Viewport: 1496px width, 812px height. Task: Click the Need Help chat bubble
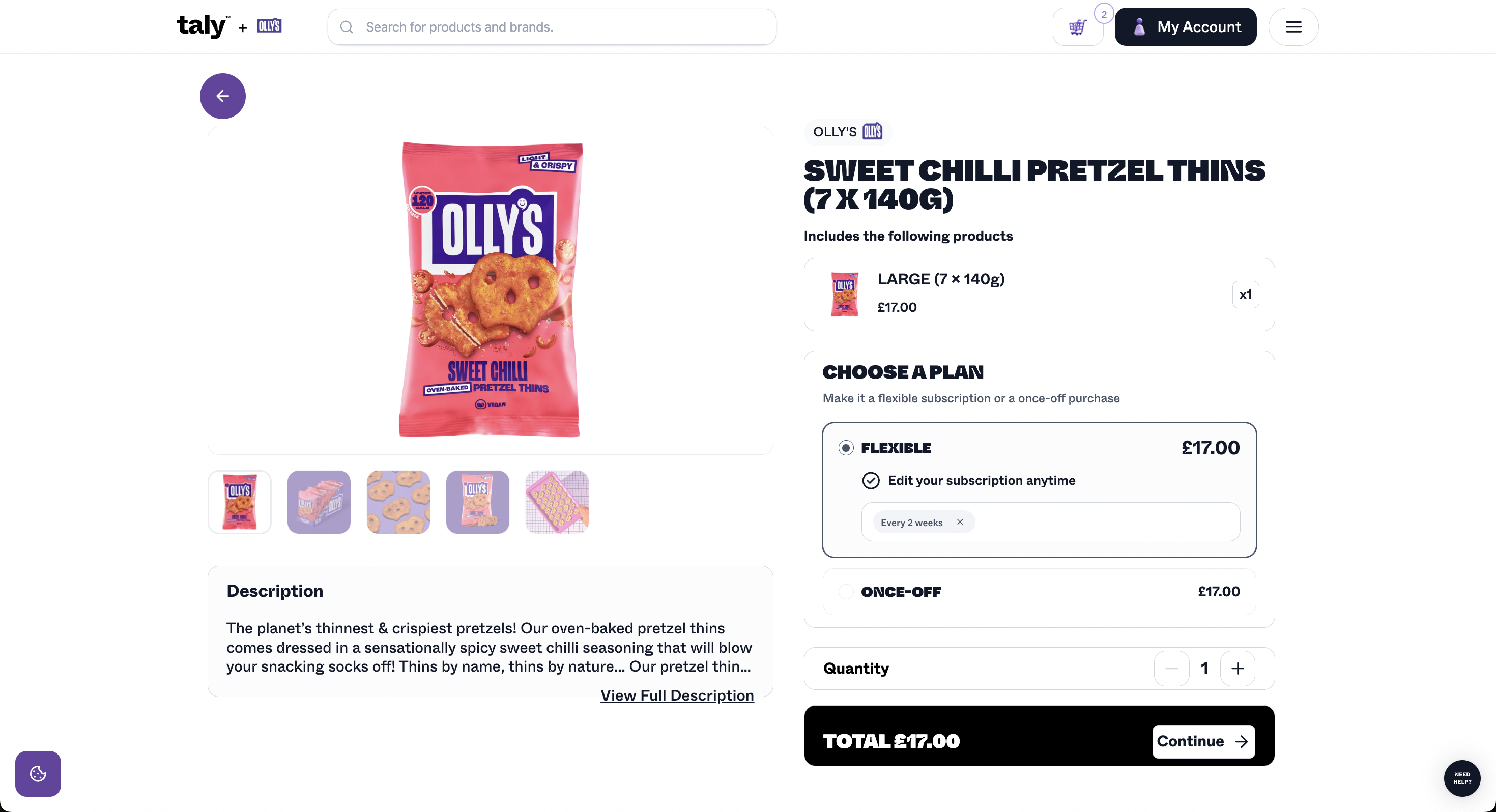[1462, 778]
